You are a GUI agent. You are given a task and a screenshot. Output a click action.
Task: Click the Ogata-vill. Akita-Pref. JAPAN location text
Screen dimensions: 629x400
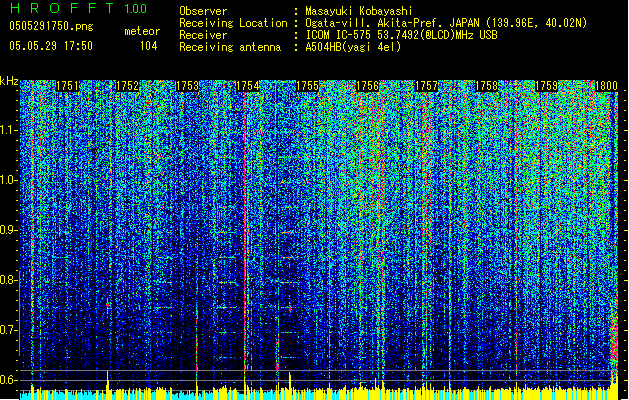click(x=446, y=23)
